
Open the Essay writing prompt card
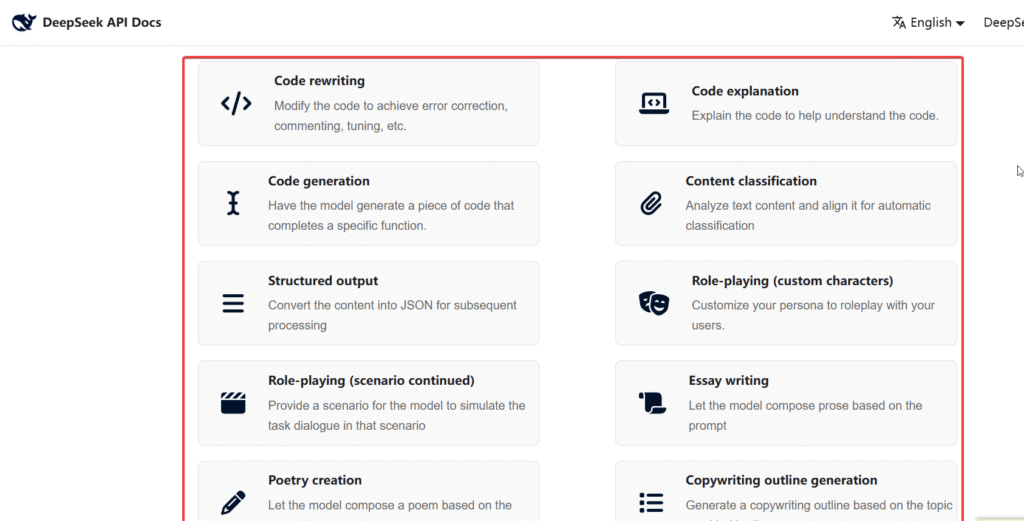click(728, 381)
